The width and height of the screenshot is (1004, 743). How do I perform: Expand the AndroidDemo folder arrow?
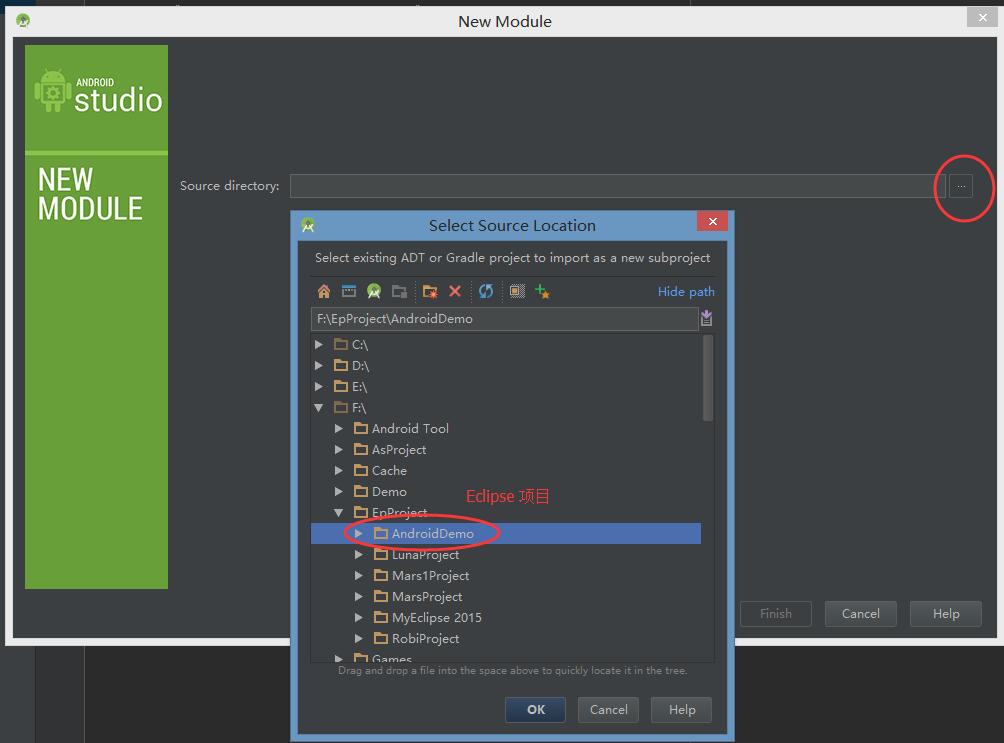359,534
